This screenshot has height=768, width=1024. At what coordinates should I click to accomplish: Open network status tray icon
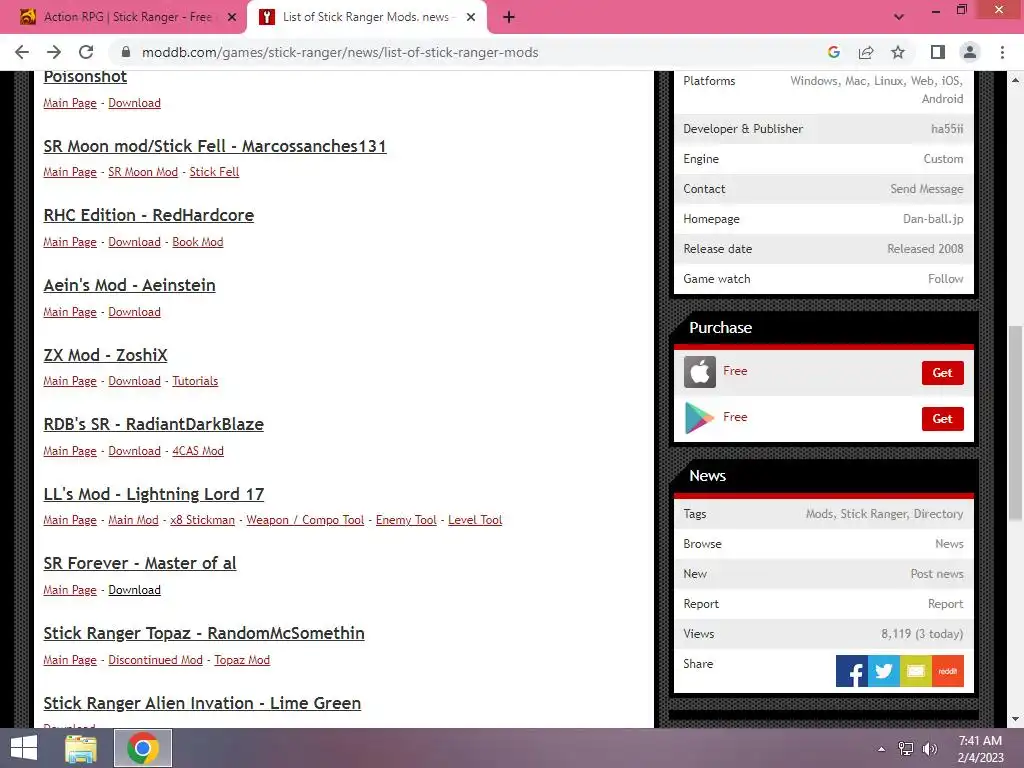(906, 749)
